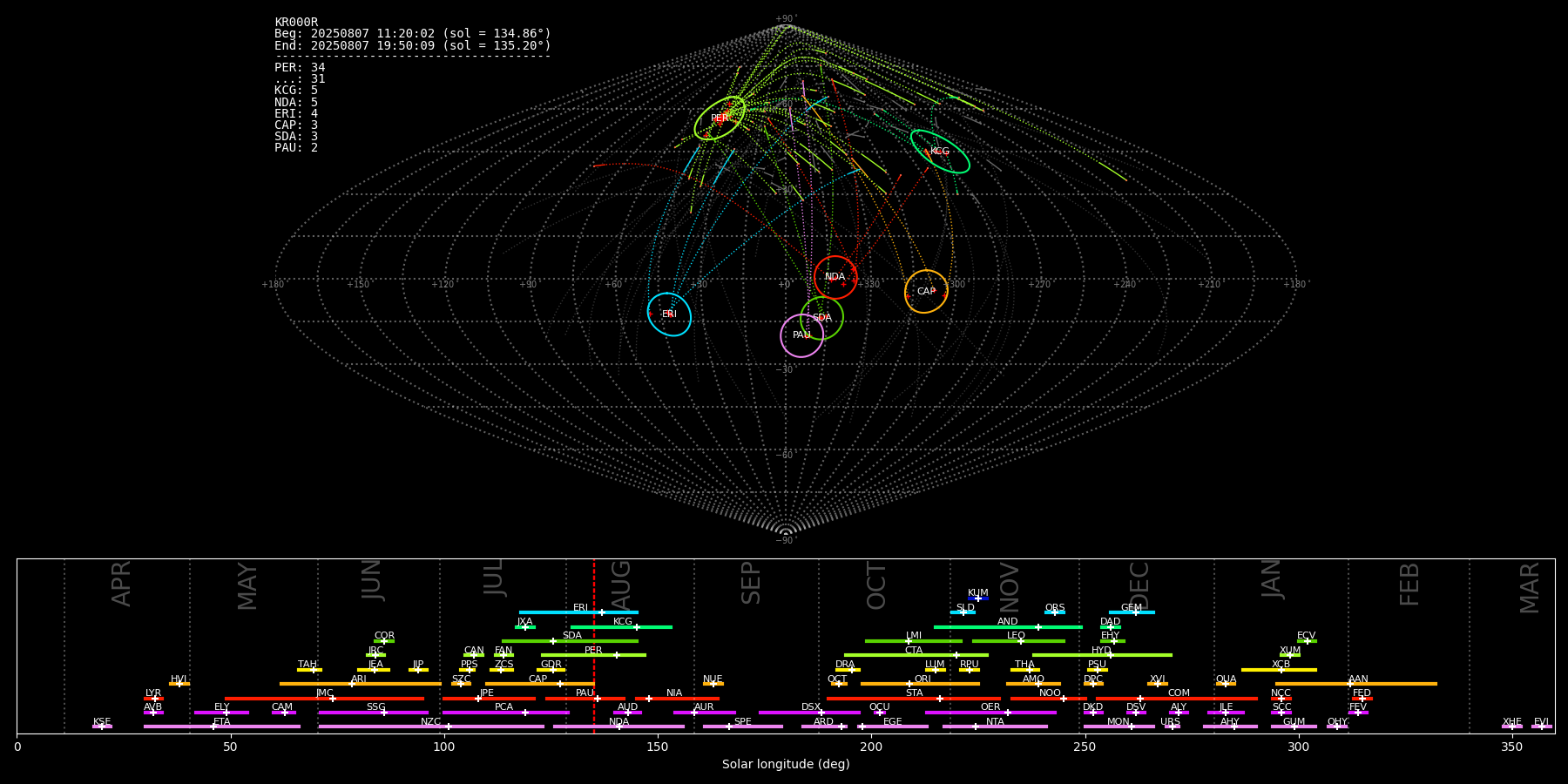Click the station code KR000R text
The image size is (1568, 784).
[296, 23]
